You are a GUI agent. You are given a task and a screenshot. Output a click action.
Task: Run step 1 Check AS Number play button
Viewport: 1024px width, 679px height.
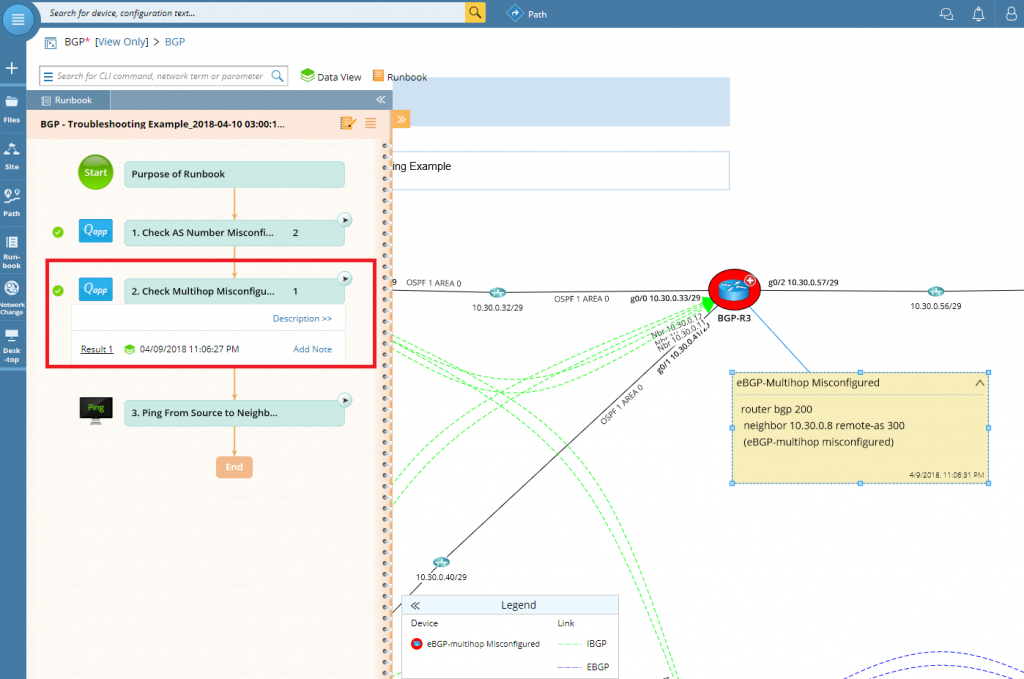345,220
